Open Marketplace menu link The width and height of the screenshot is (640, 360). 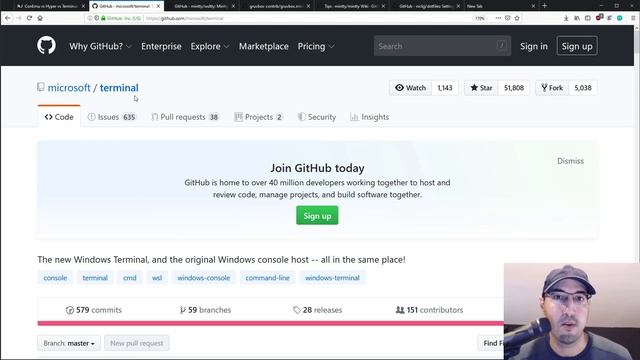click(264, 46)
